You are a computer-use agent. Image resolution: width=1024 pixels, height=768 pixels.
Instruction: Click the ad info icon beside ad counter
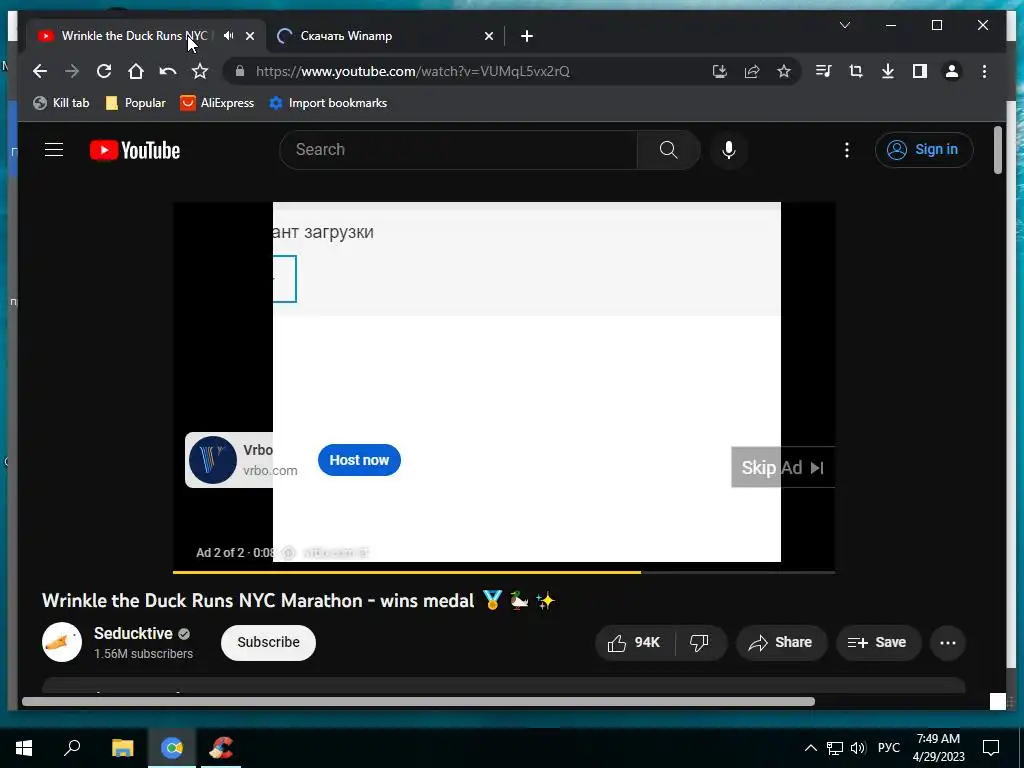pos(289,552)
